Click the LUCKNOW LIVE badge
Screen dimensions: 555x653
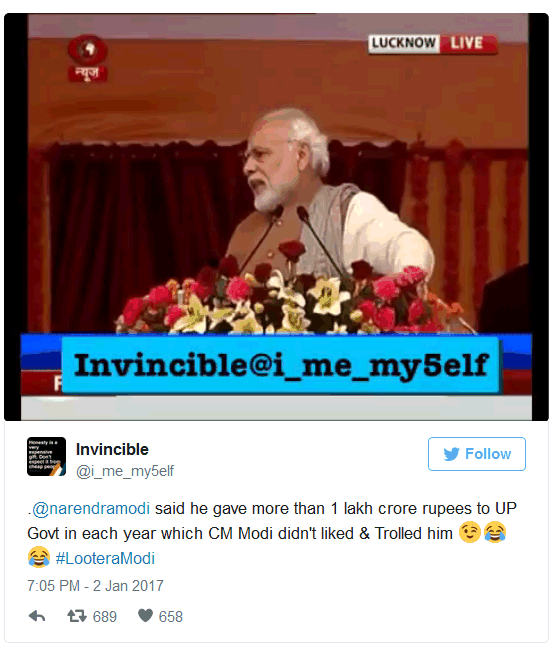(x=433, y=44)
